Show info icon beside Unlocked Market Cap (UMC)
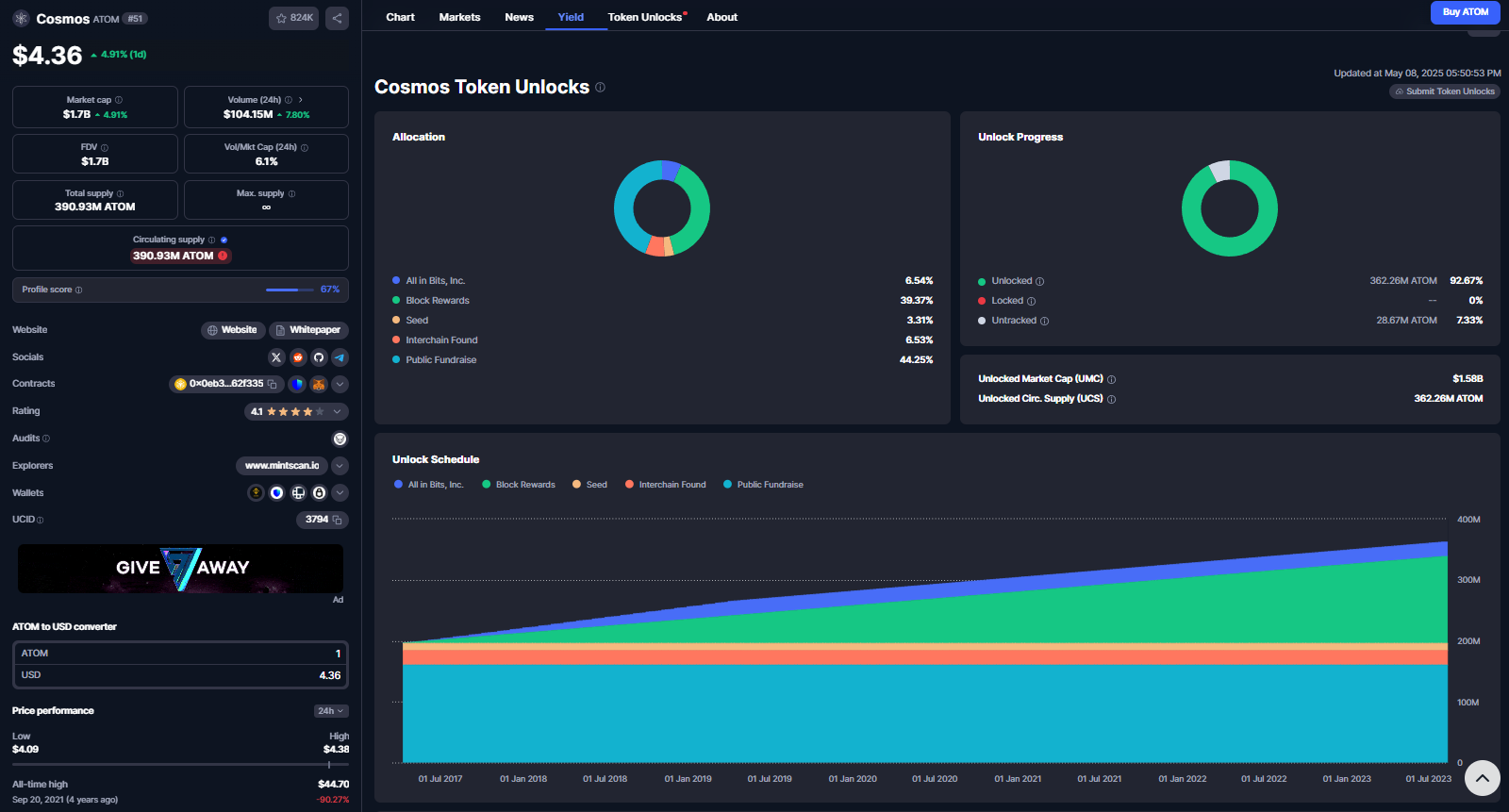Viewport: 1509px width, 812px height. coord(1111,380)
